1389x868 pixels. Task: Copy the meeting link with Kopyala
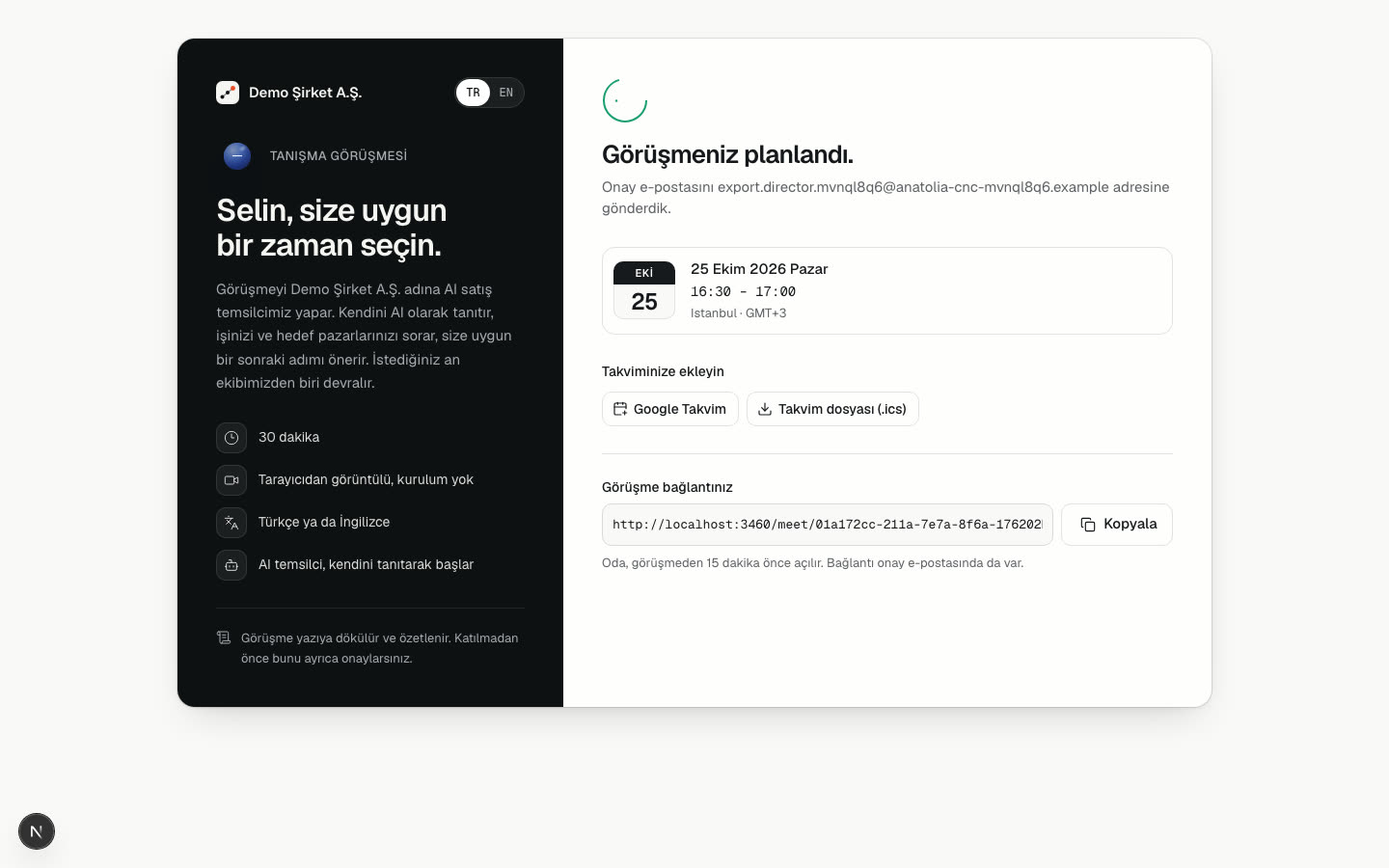pos(1117,525)
